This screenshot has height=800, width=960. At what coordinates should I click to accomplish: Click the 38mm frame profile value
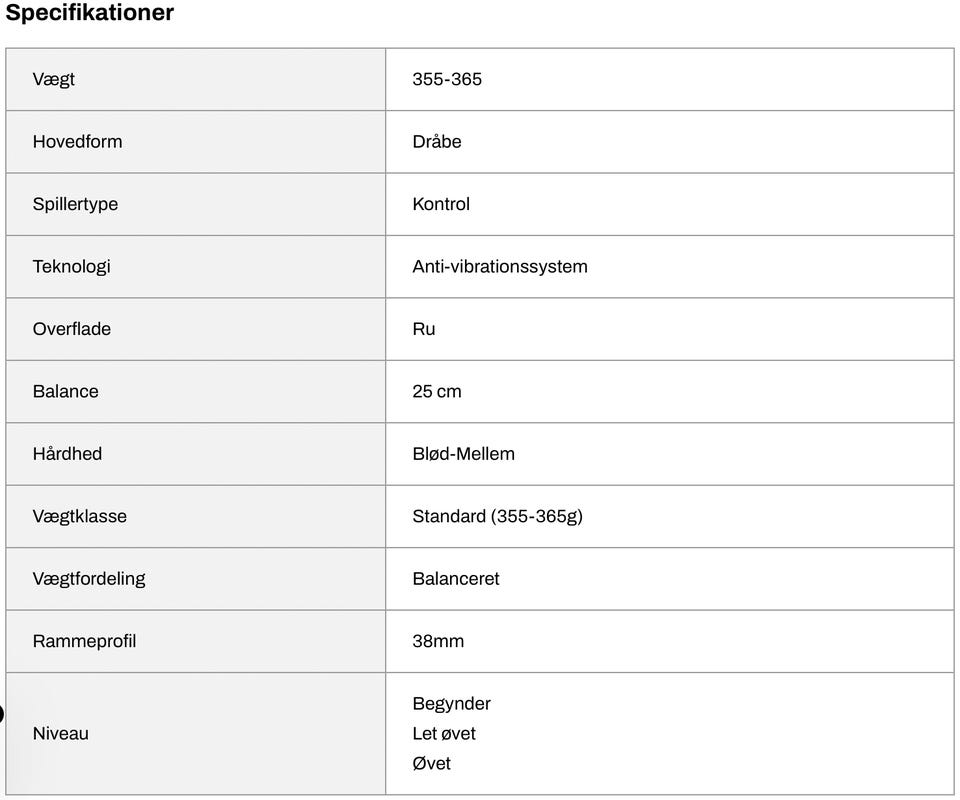pyautogui.click(x=438, y=641)
